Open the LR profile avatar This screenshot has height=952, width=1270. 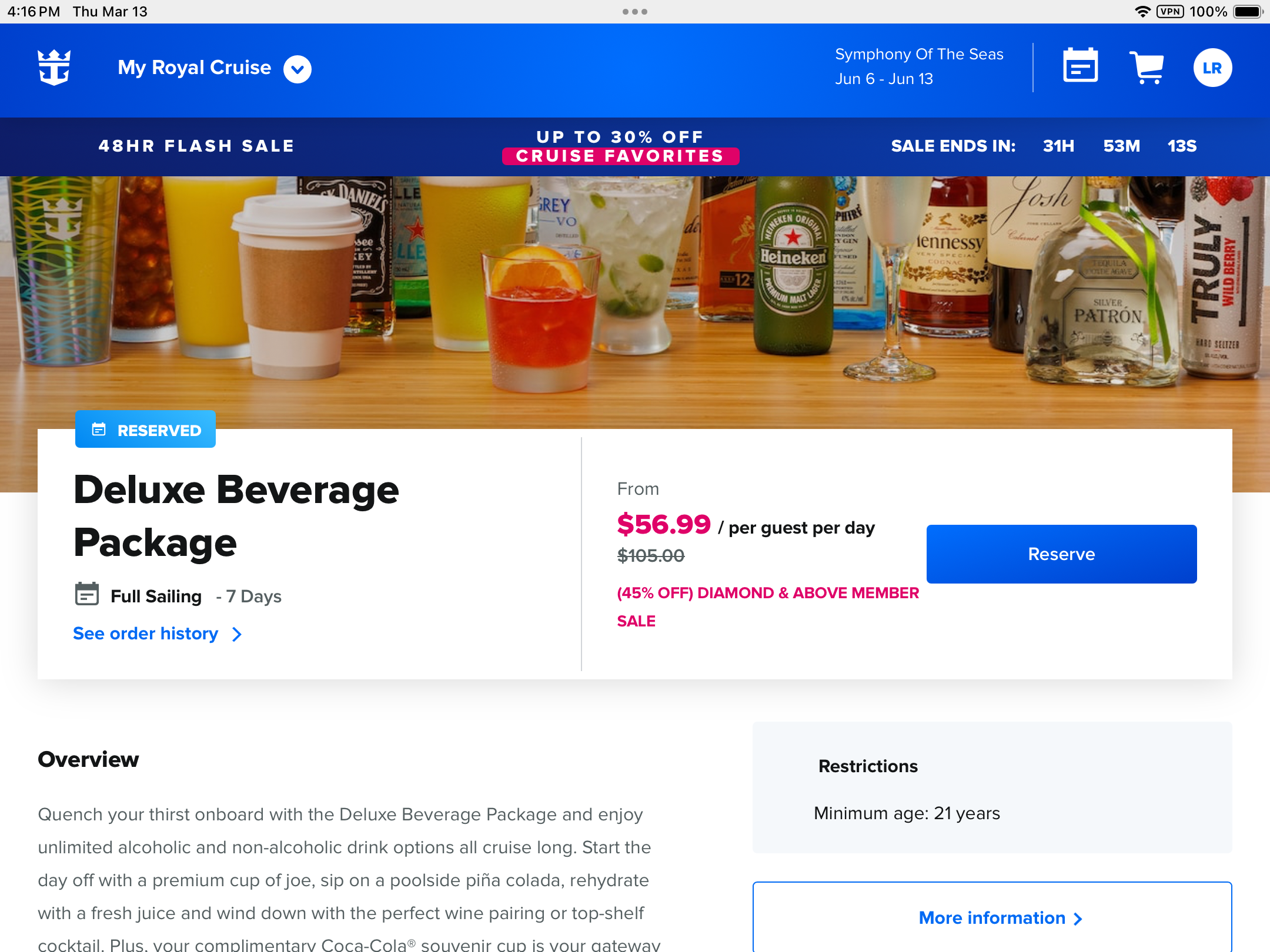1212,68
